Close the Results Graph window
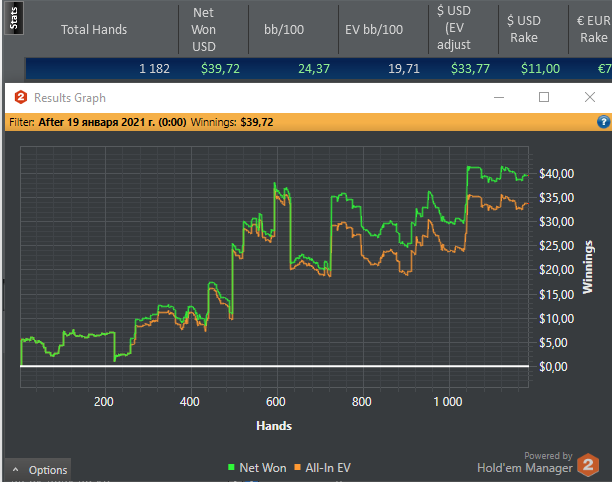This screenshot has height=482, width=612. 590,97
